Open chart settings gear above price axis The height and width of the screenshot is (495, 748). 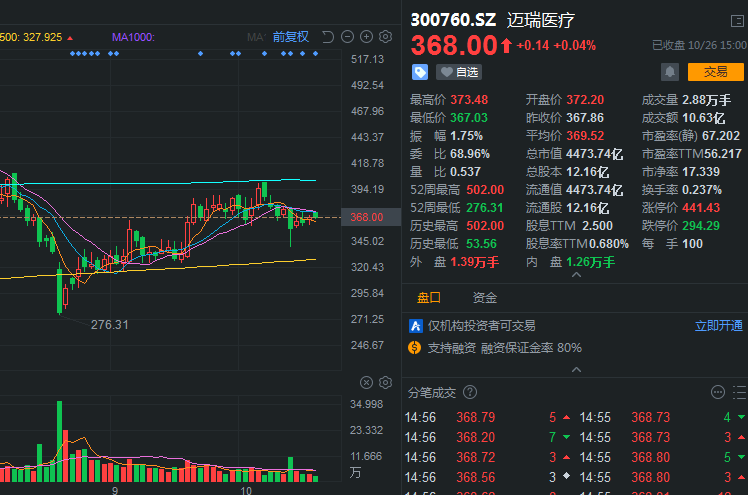(385, 37)
